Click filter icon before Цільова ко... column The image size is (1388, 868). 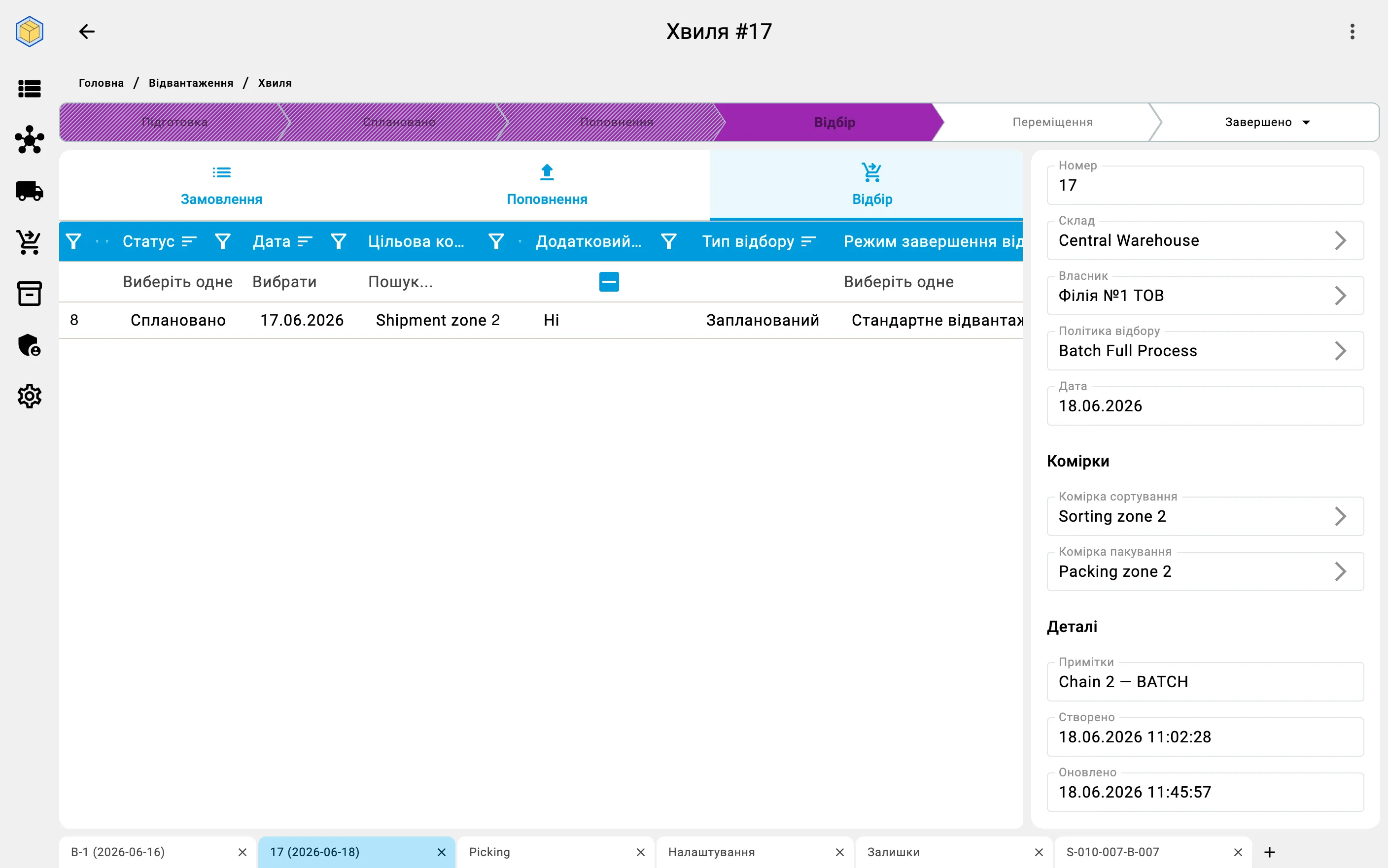(339, 241)
